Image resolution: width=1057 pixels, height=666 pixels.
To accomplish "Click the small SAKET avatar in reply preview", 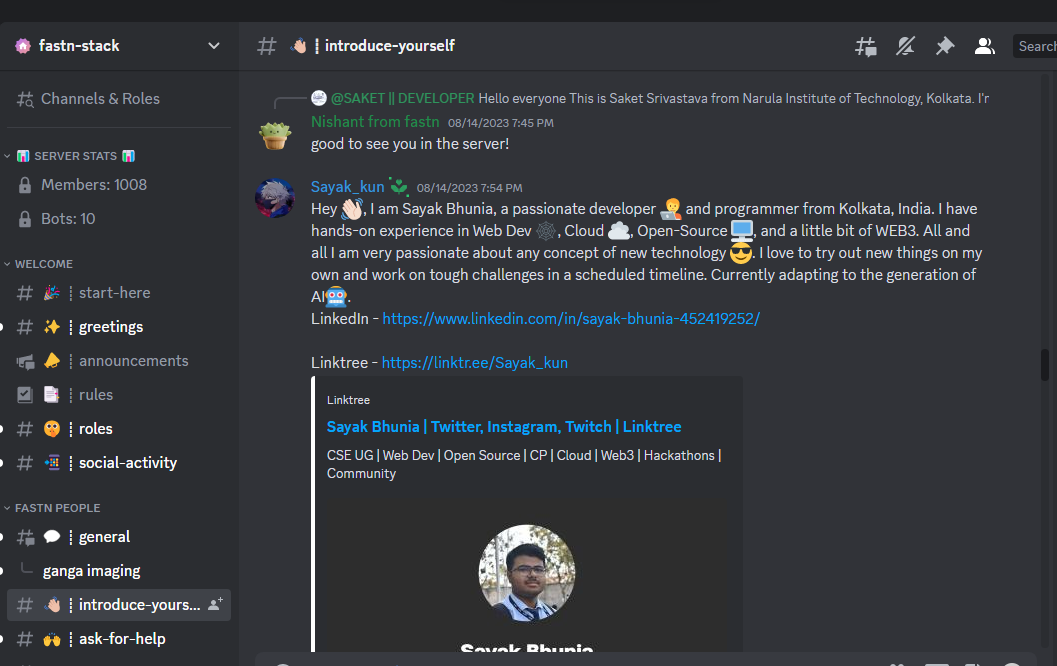I will 319,98.
